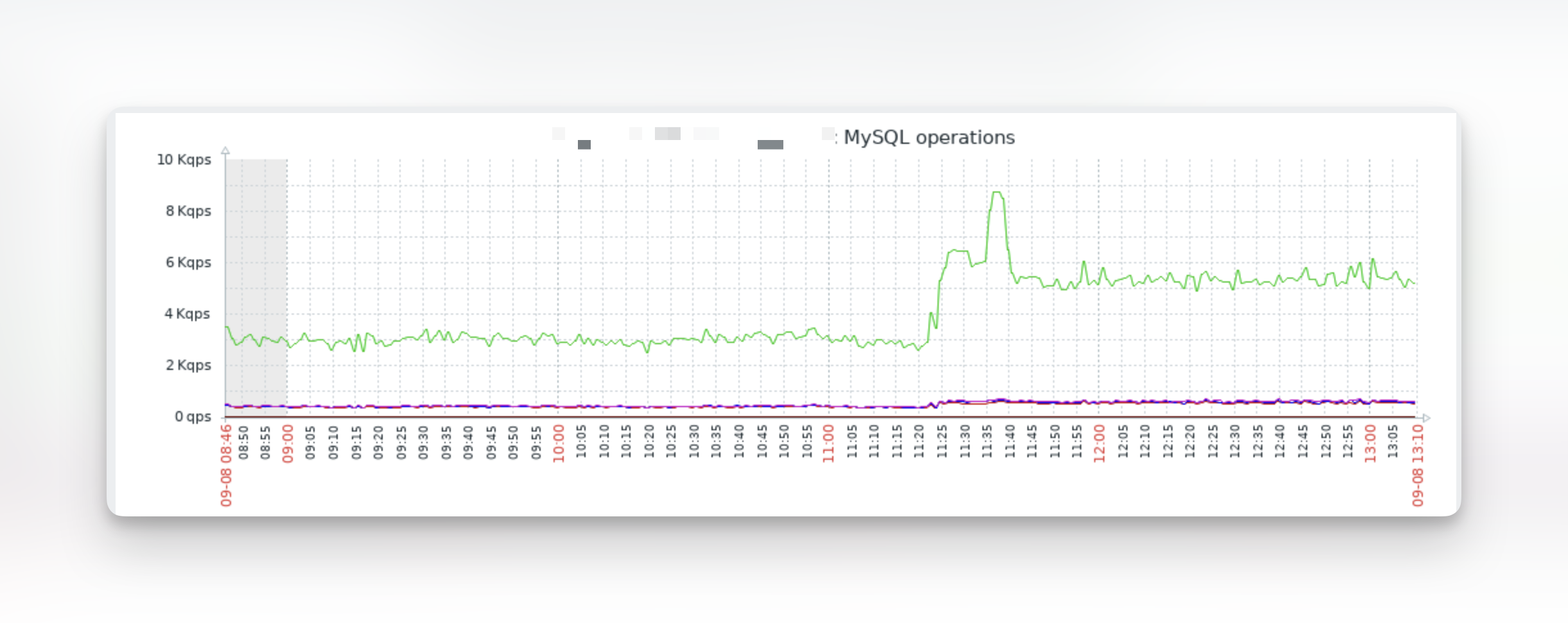The width and height of the screenshot is (1568, 623).
Task: Click the 0 qps axis label
Action: (x=193, y=417)
